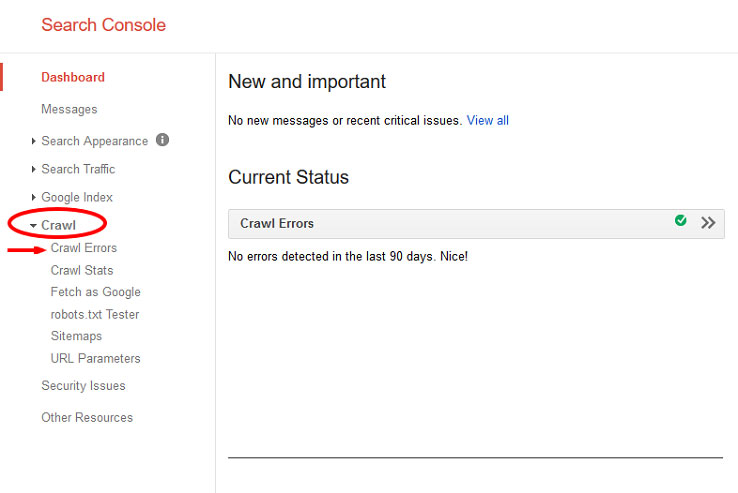Click the Search Appearance info icon
The image size is (738, 493).
162,140
